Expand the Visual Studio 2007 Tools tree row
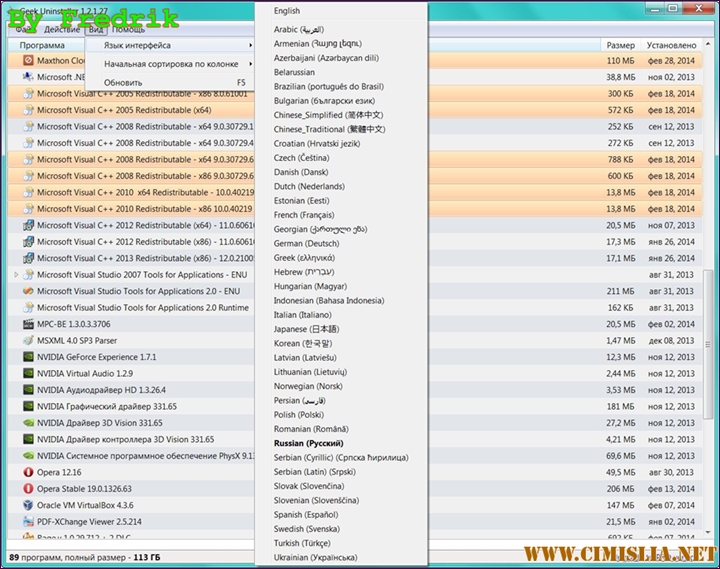This screenshot has width=720, height=569. (16, 275)
